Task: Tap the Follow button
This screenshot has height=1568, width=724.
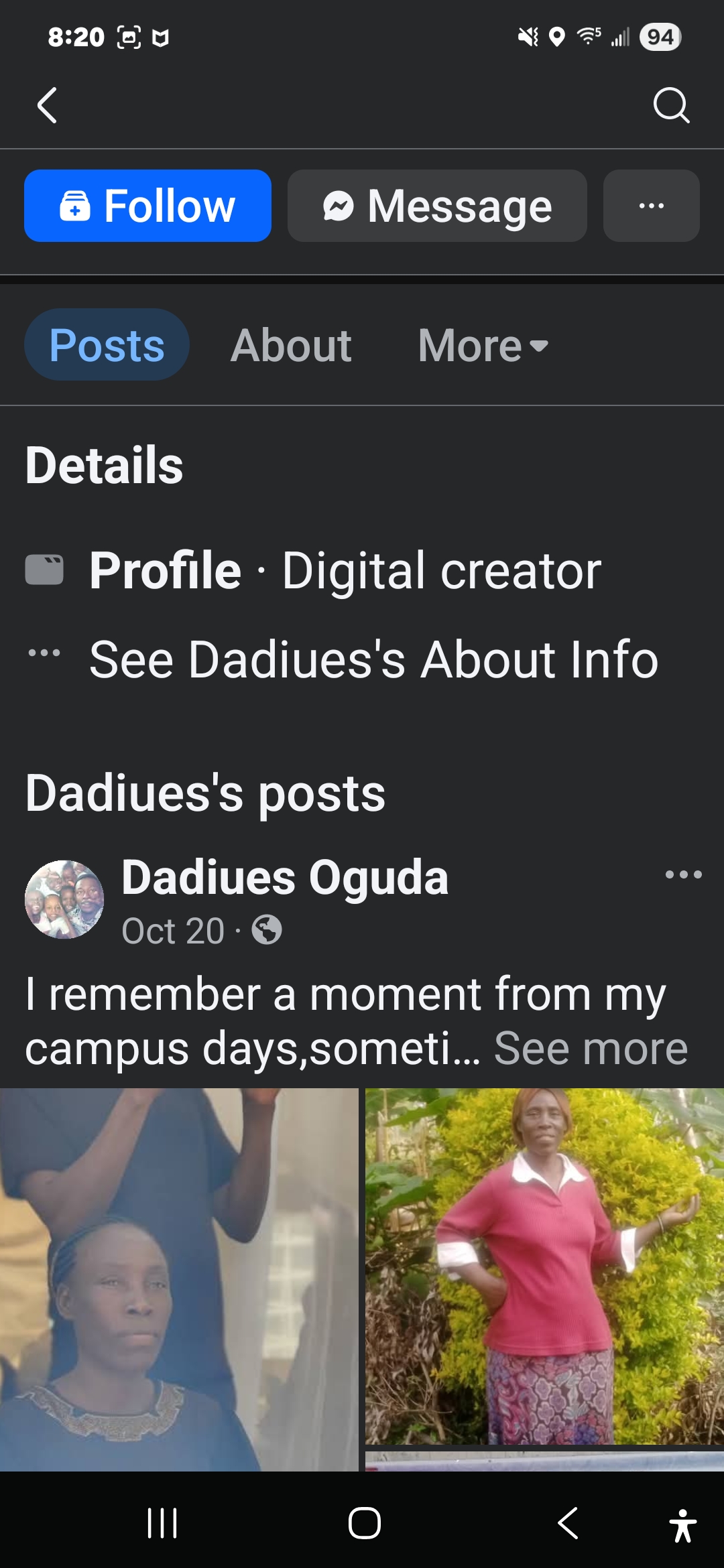Action: (147, 206)
